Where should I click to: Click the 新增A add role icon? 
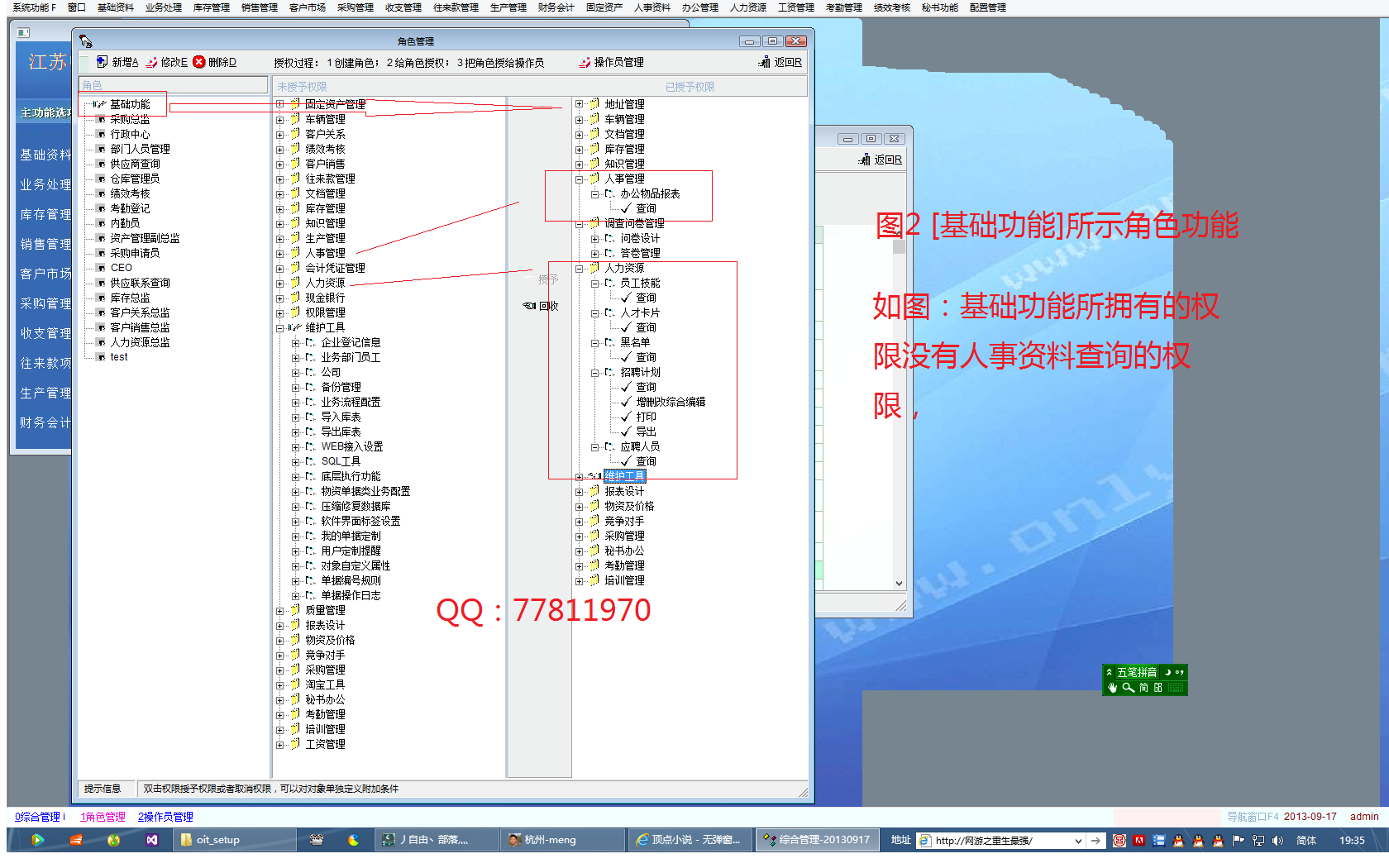point(102,62)
